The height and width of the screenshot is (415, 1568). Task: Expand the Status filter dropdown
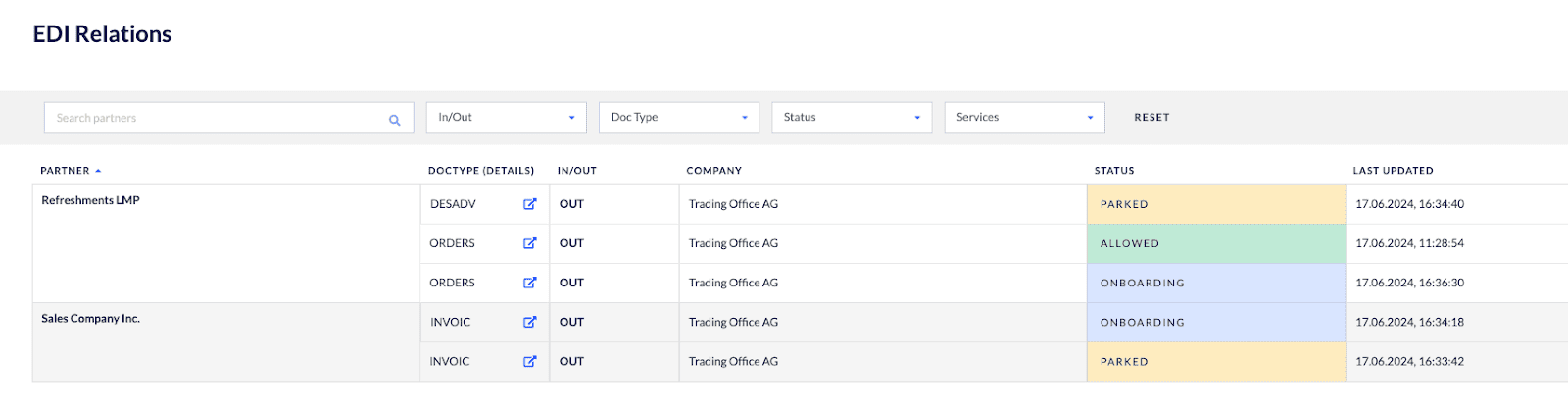point(851,118)
